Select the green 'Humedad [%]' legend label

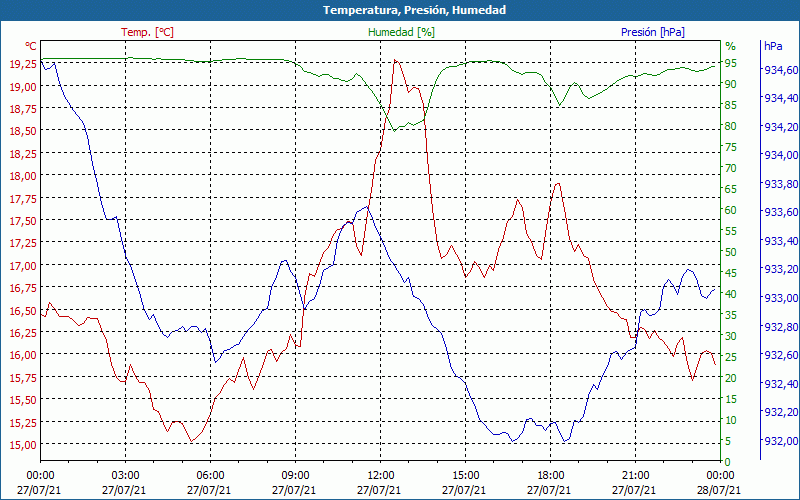tap(402, 32)
